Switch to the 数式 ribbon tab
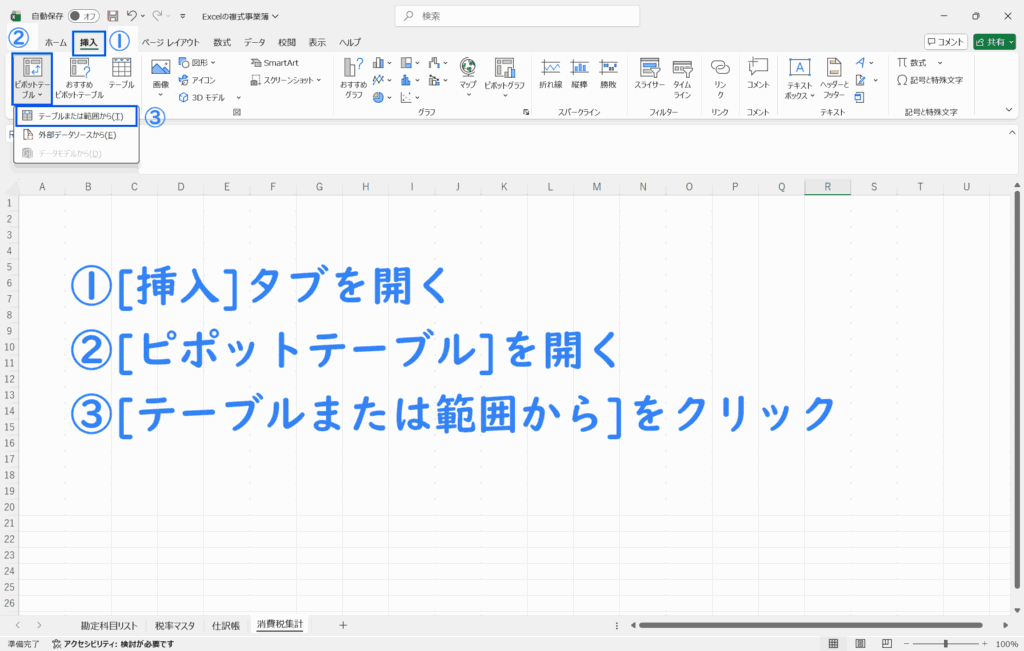The image size is (1024, 651). coord(222,42)
